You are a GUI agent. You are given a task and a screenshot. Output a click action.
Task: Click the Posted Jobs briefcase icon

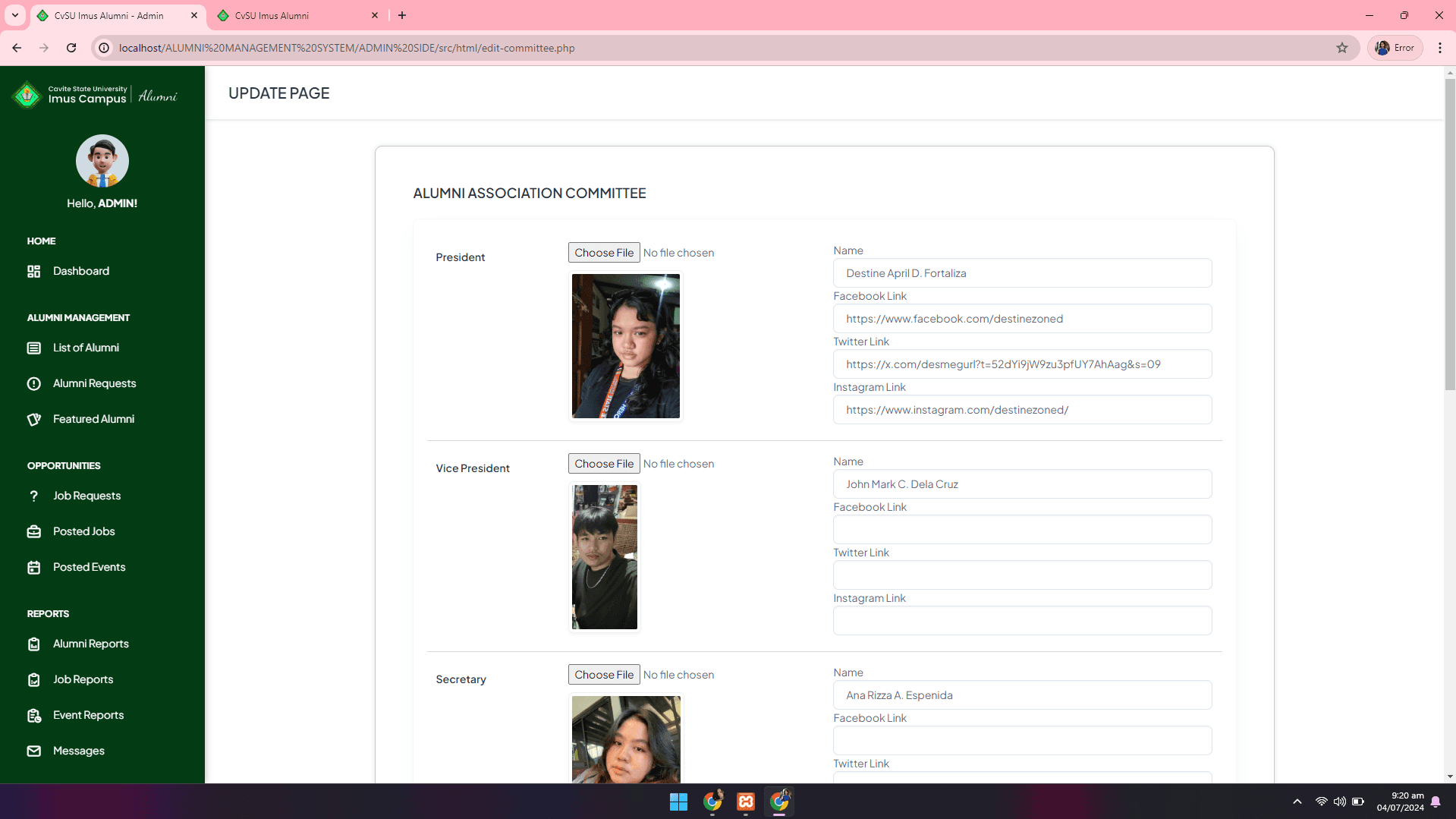pos(33,531)
